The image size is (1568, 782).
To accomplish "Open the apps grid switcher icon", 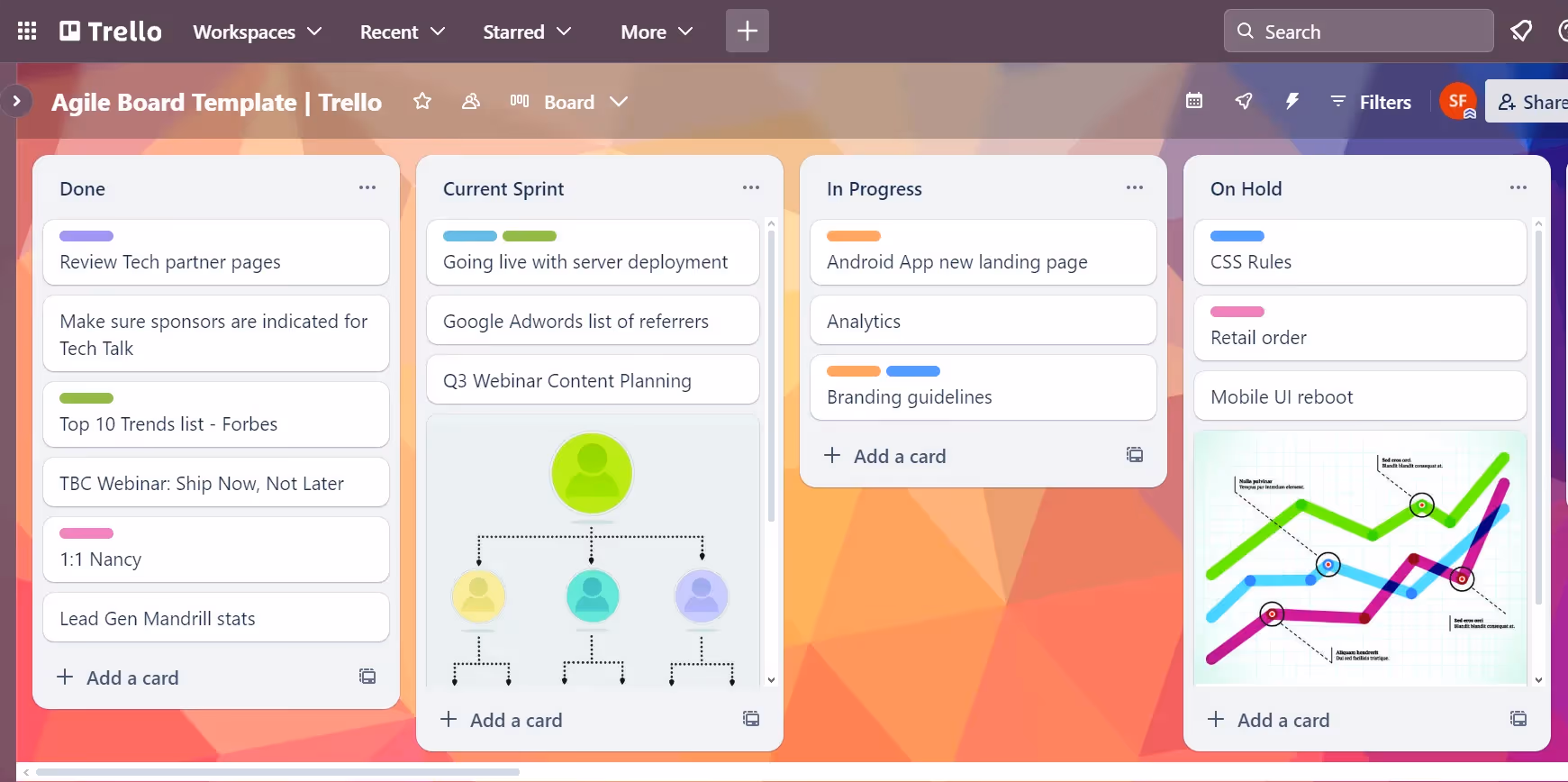I will [x=27, y=32].
